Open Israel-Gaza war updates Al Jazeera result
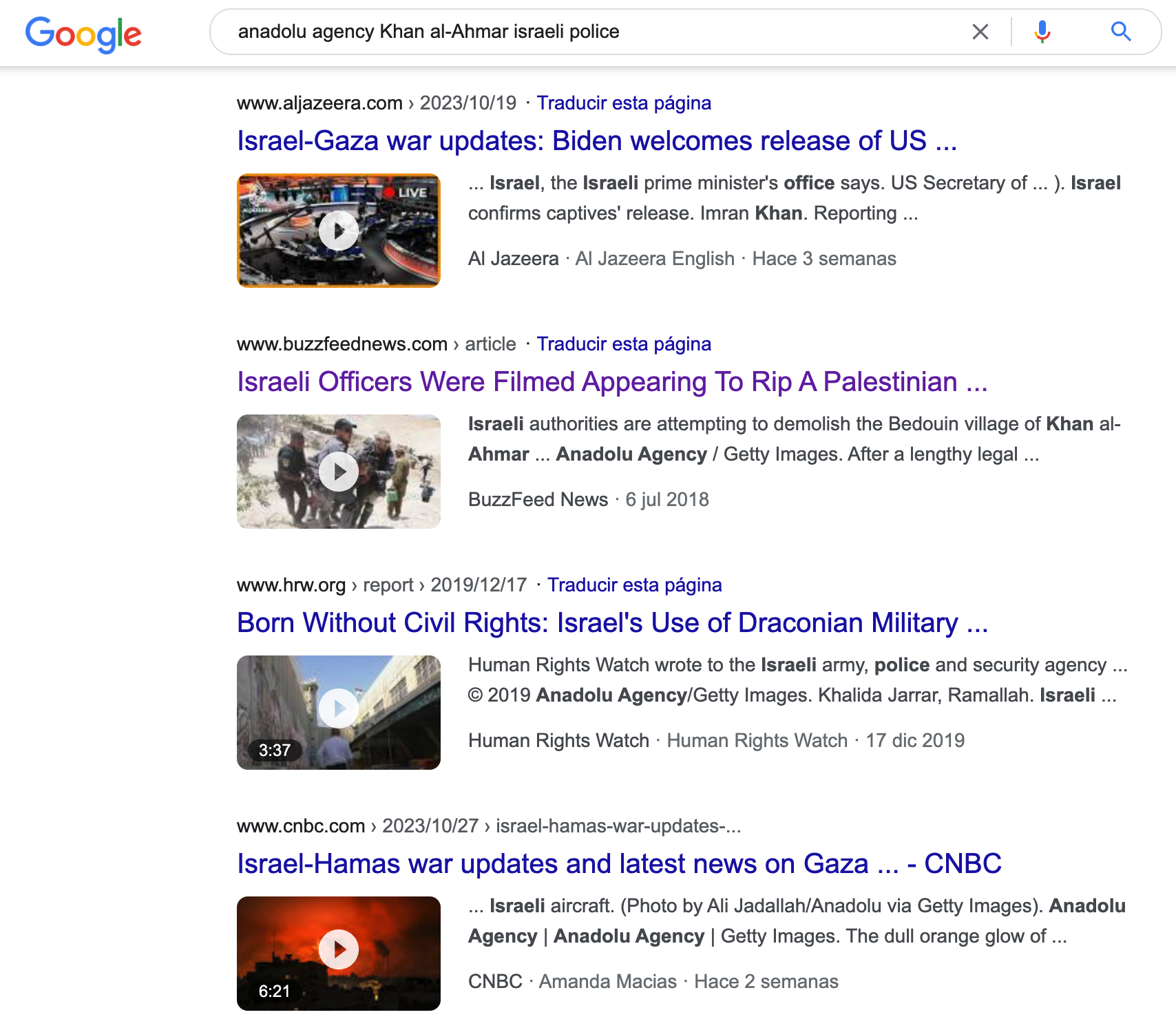The height and width of the screenshot is (1019, 1176). pyautogui.click(x=596, y=141)
